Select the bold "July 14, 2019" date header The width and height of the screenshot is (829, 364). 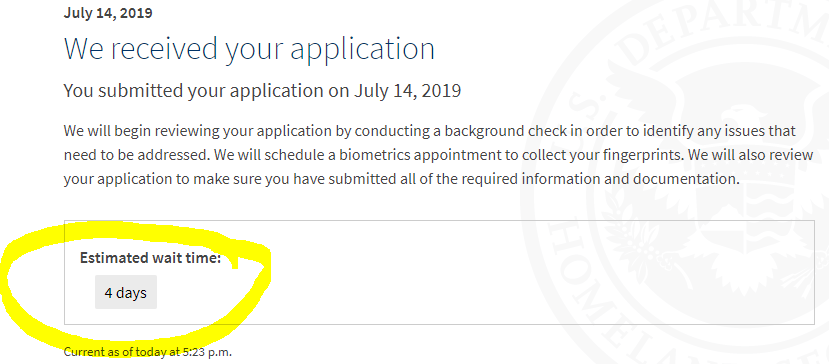click(108, 13)
